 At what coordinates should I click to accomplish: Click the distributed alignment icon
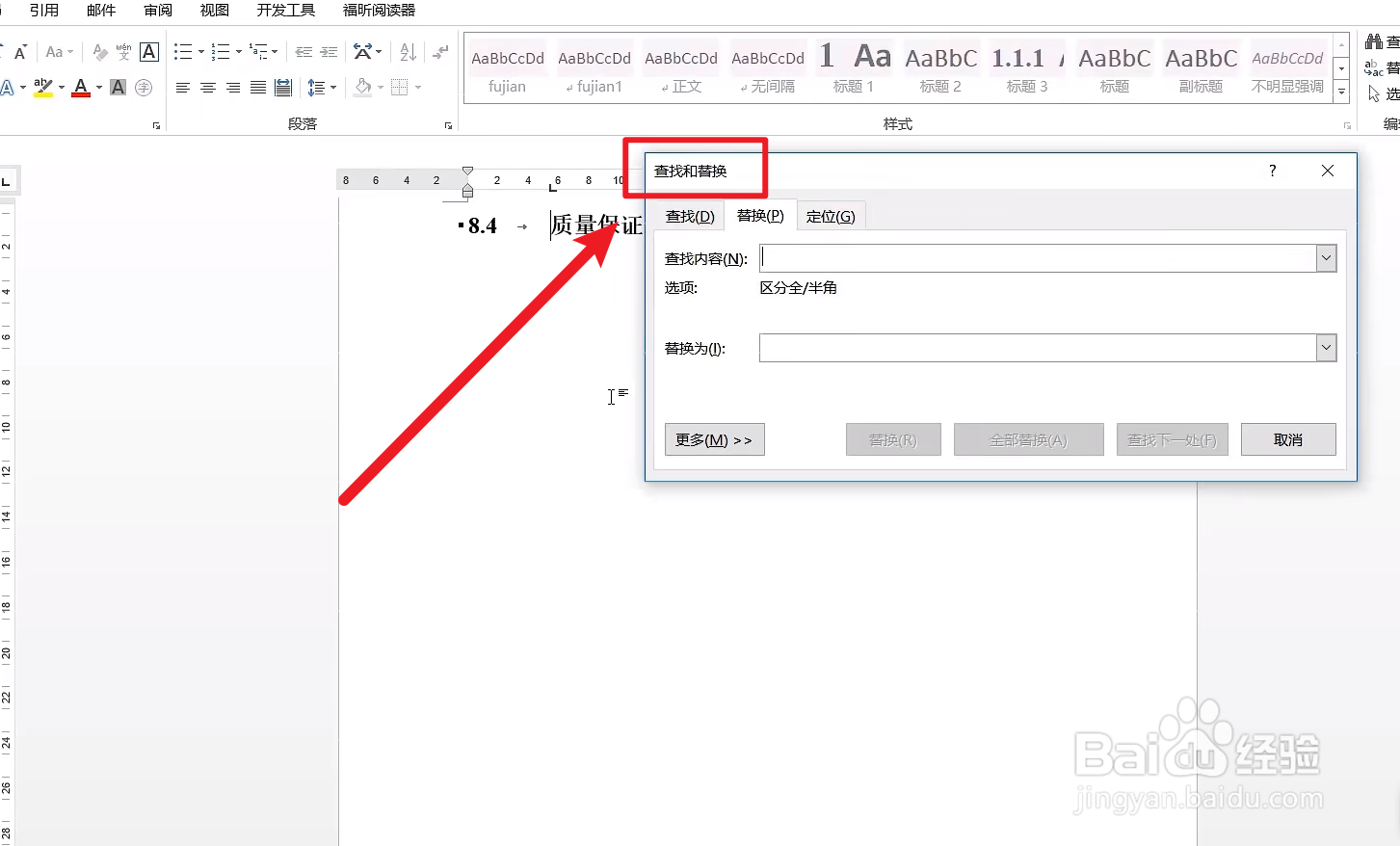(283, 88)
